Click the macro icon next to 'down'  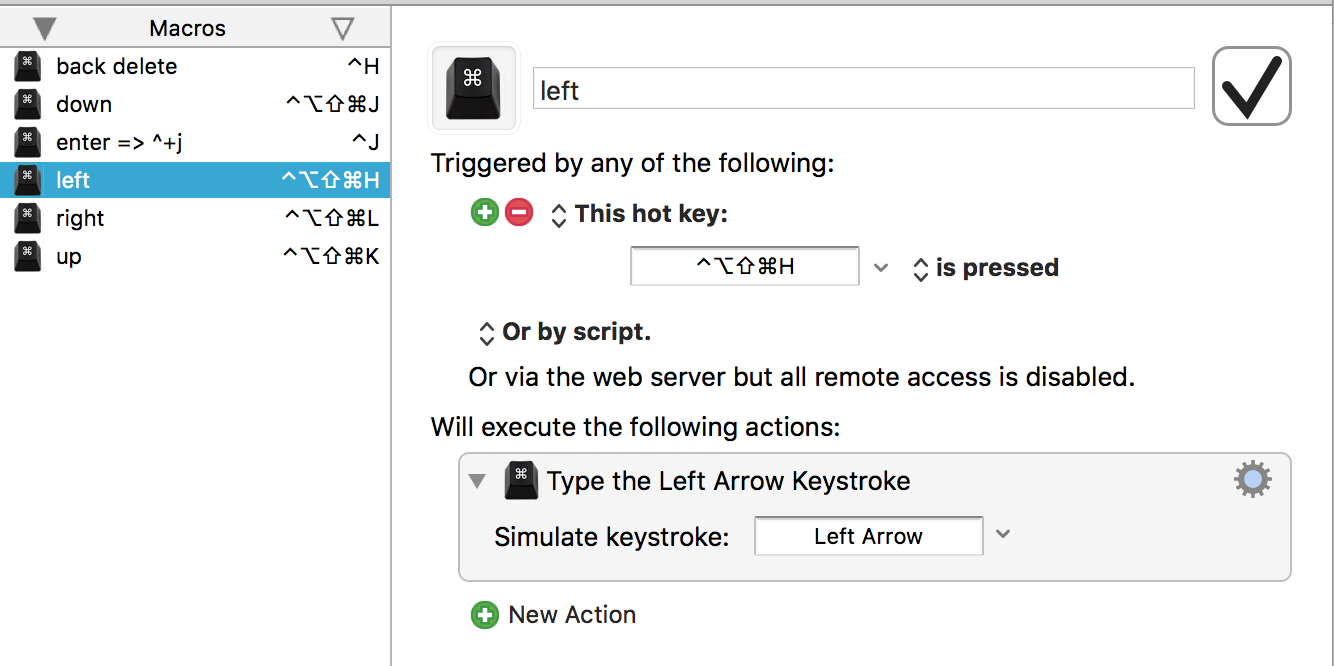pyautogui.click(x=24, y=104)
